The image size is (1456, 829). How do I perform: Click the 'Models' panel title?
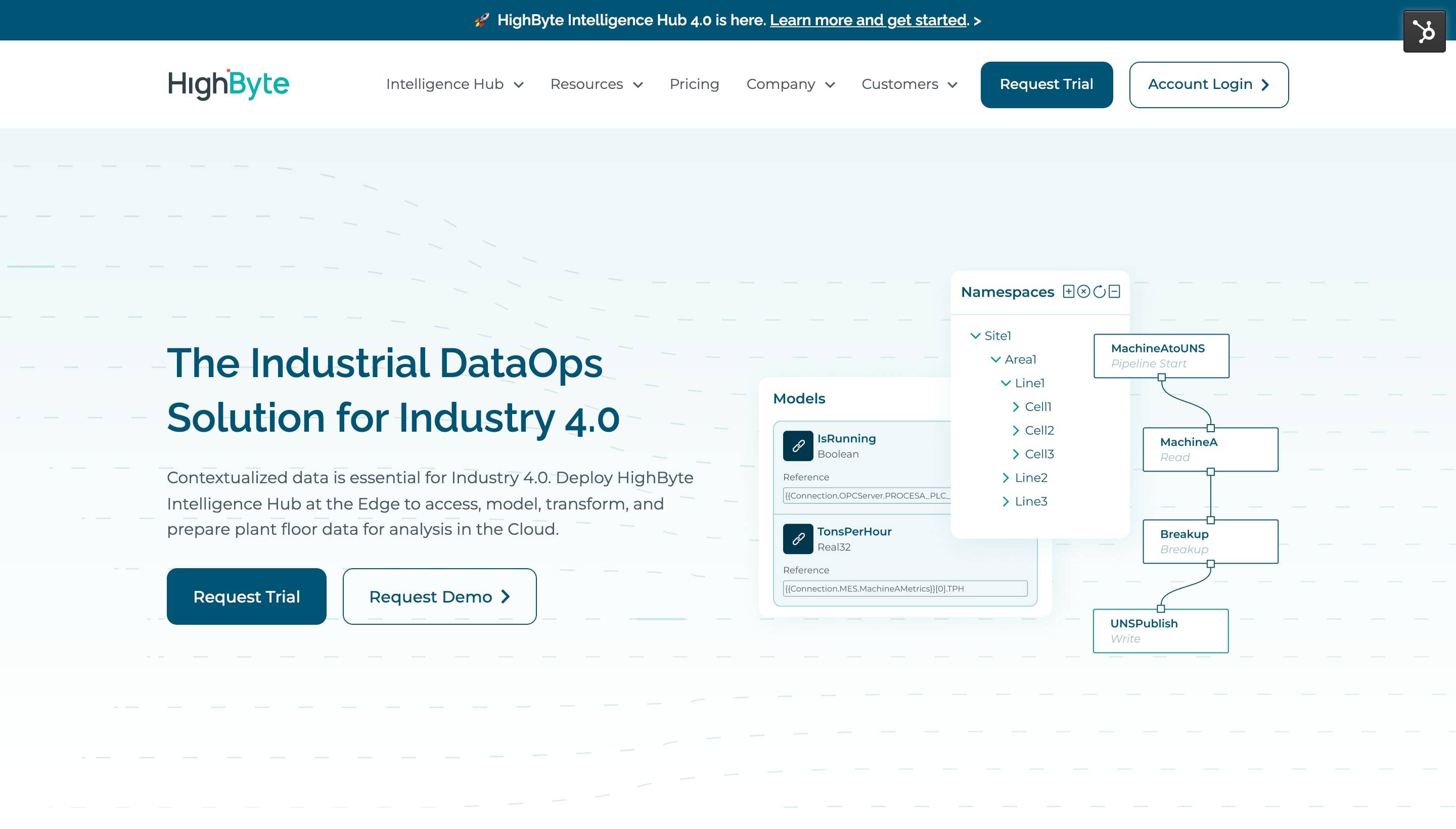point(799,398)
